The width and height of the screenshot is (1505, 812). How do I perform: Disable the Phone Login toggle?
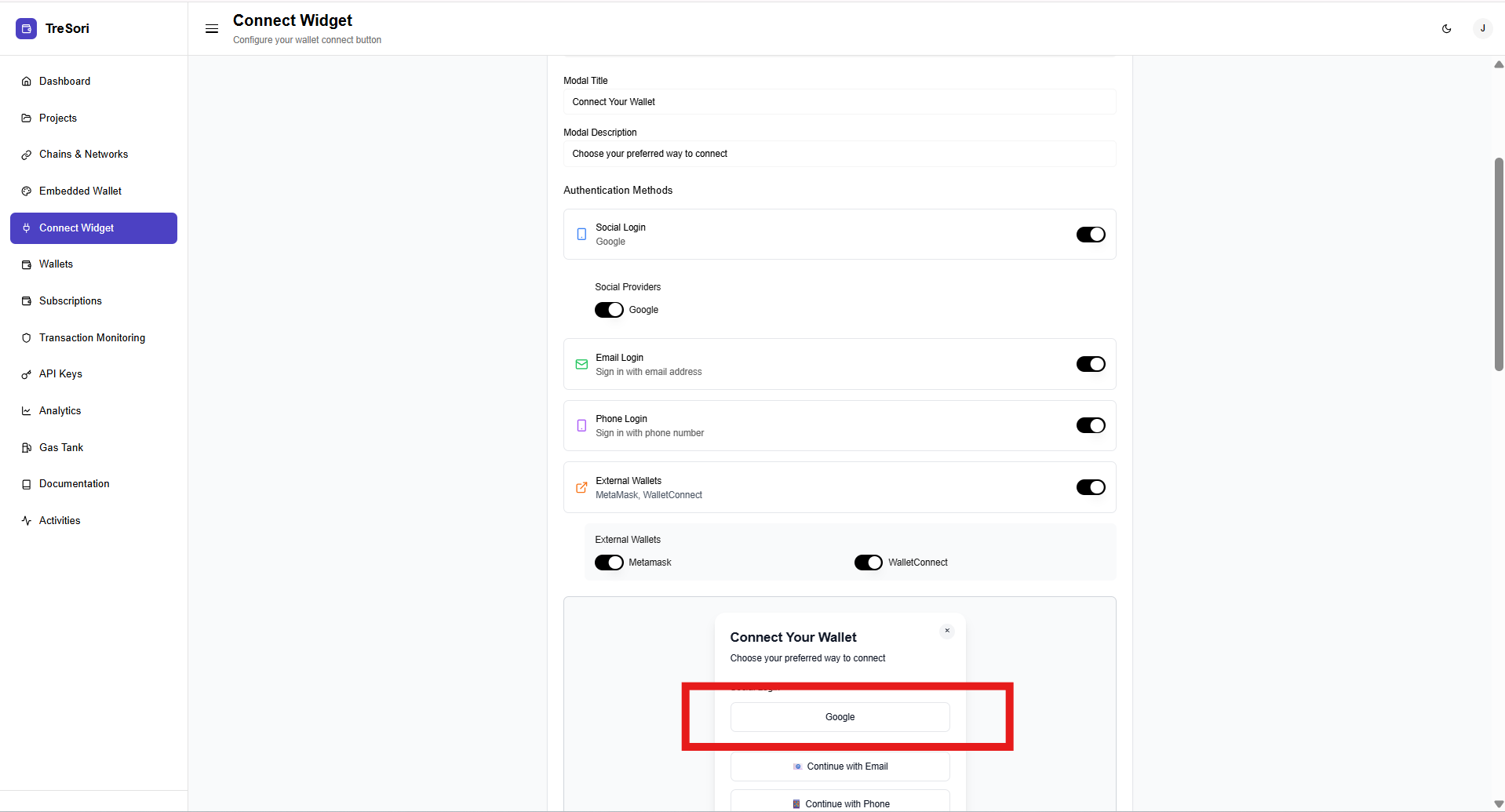tap(1090, 425)
